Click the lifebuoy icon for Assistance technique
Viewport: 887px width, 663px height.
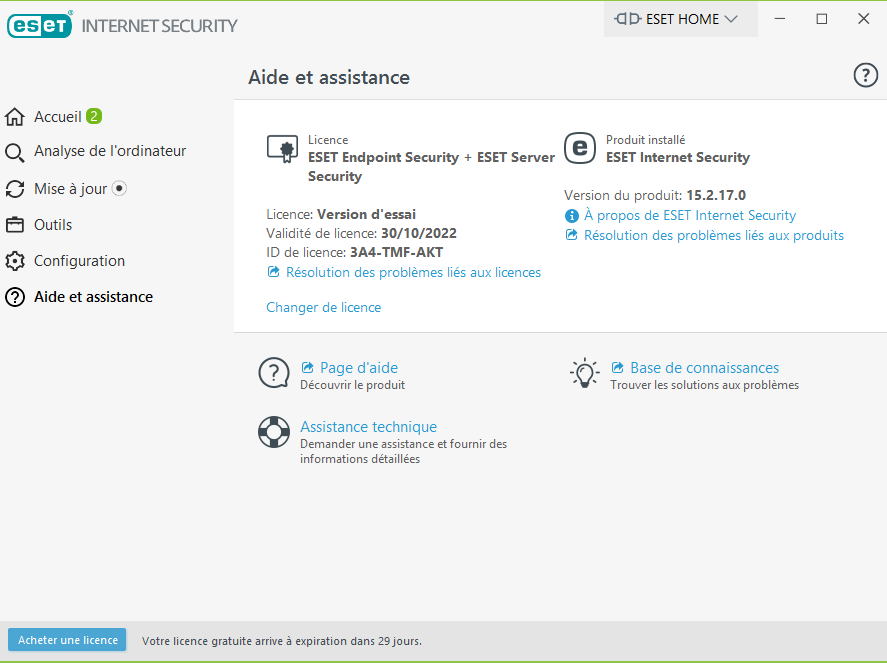[x=274, y=432]
